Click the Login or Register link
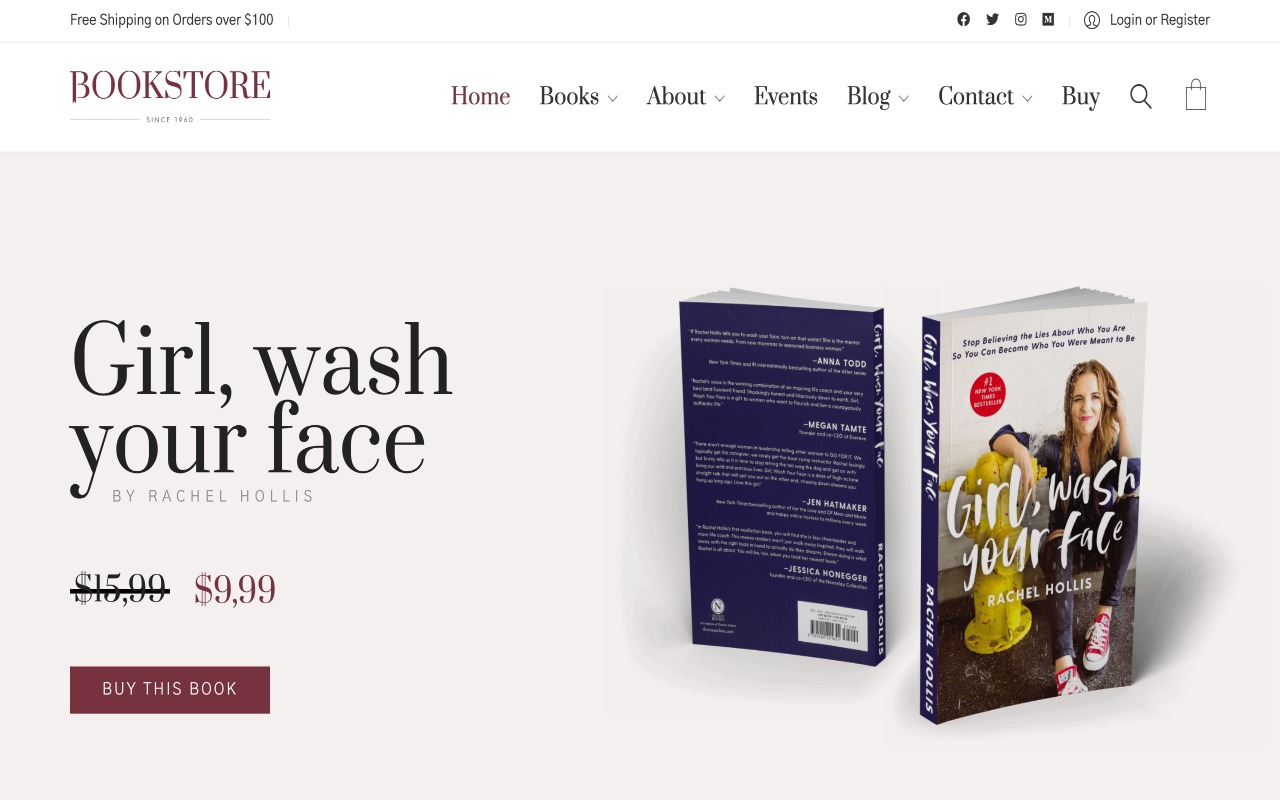1280x800 pixels. tap(1160, 20)
